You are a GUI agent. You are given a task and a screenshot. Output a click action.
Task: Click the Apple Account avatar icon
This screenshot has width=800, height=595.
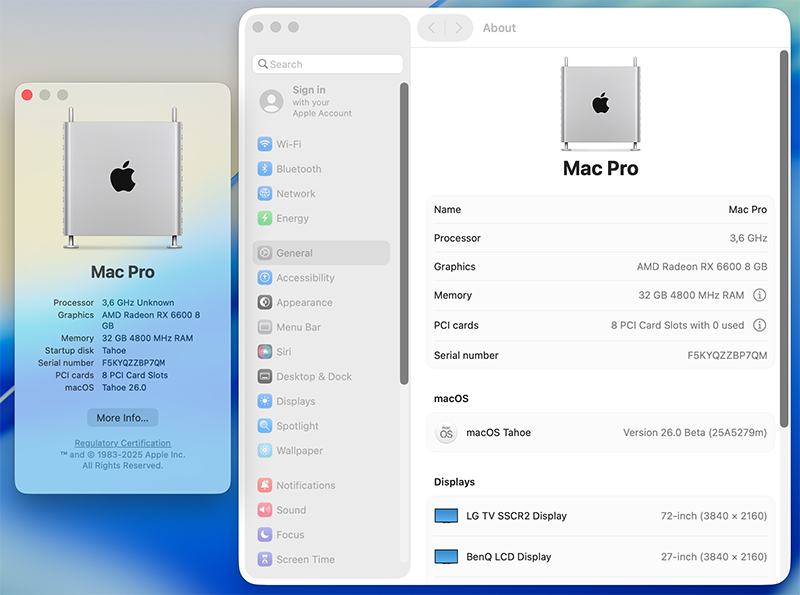(x=271, y=101)
